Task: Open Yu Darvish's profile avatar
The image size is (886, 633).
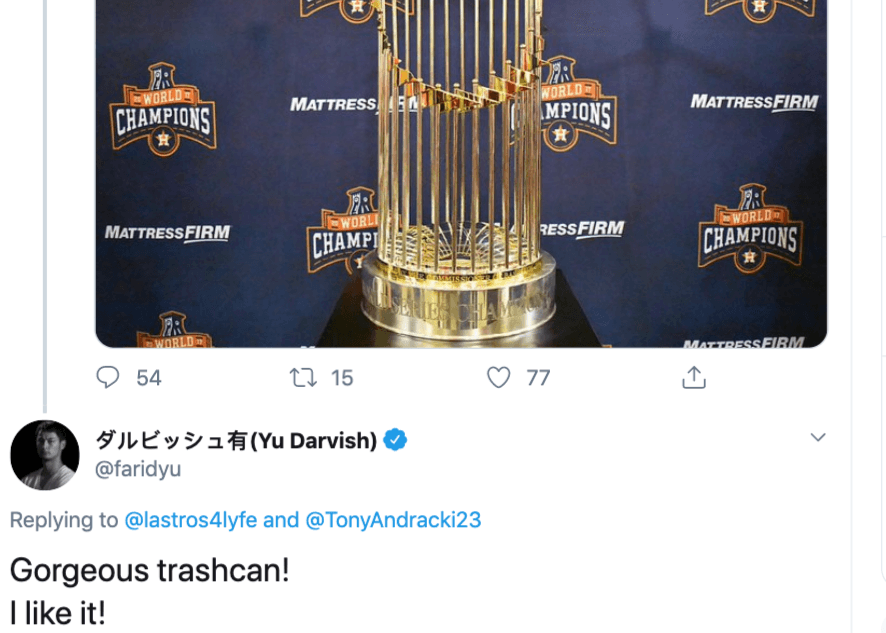Action: pyautogui.click(x=45, y=455)
